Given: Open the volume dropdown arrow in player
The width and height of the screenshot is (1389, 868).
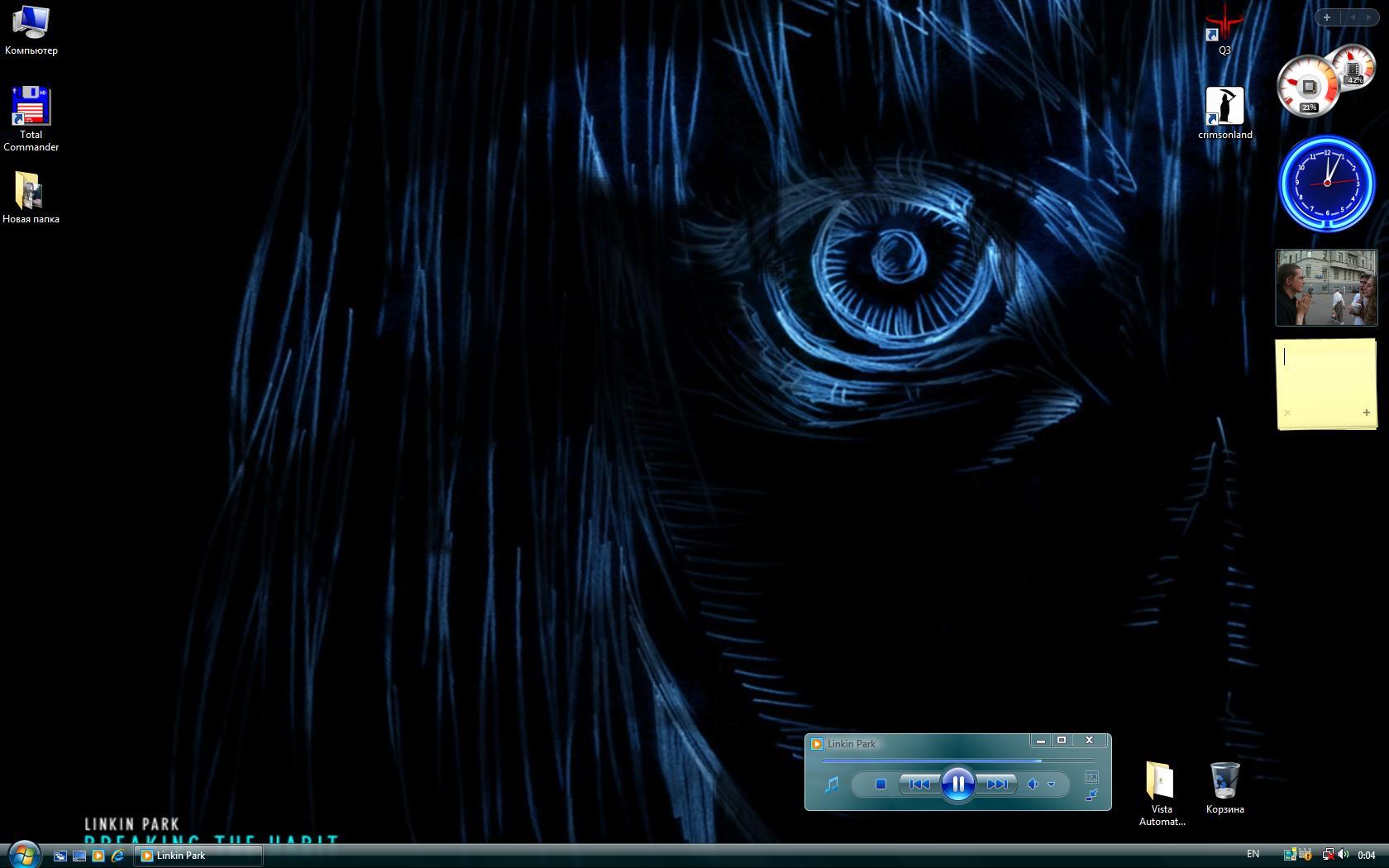Looking at the screenshot, I should 1052,784.
